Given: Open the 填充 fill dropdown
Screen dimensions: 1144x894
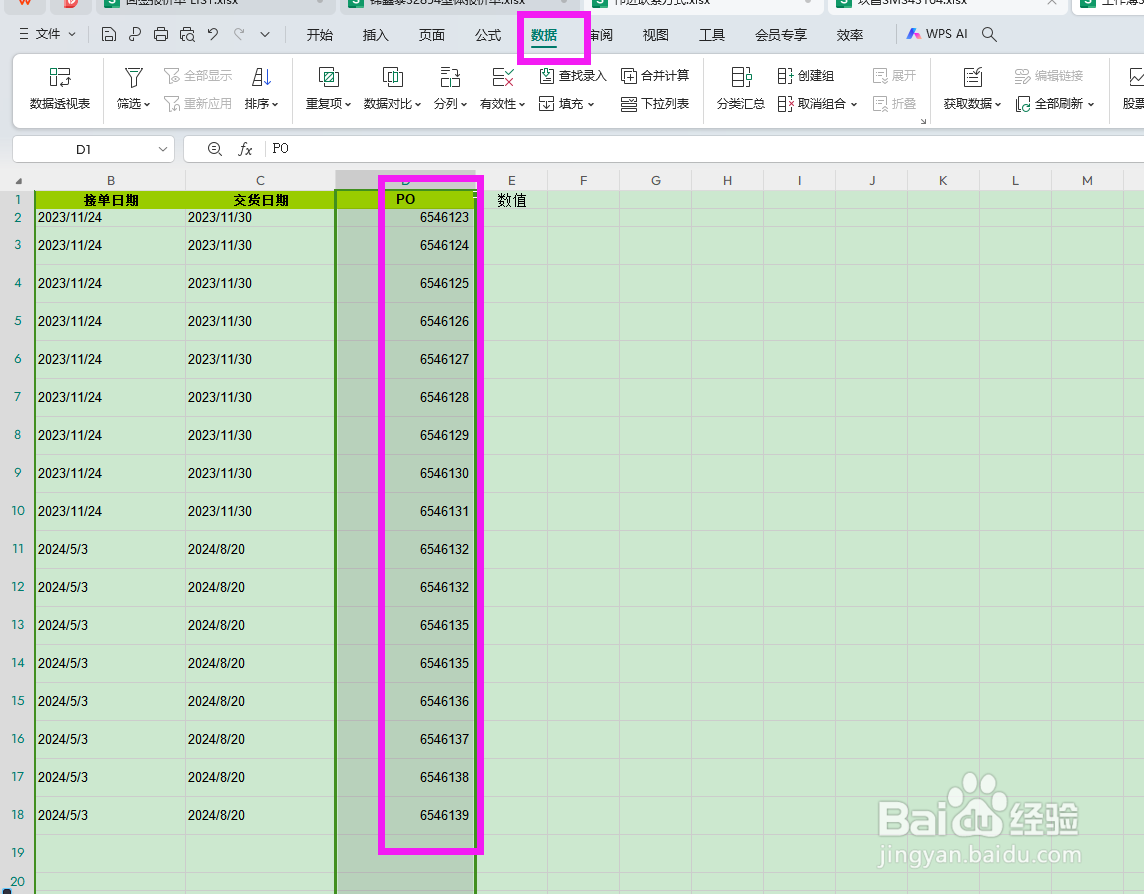Looking at the screenshot, I should pos(567,104).
